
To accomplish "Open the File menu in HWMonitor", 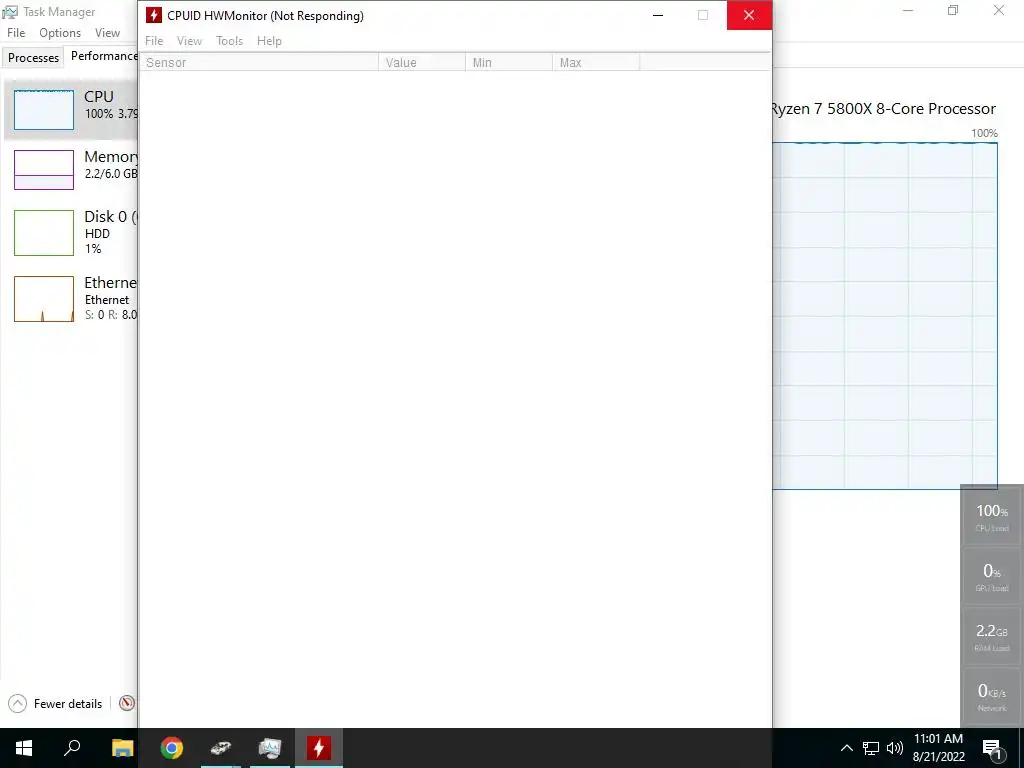I will (154, 40).
